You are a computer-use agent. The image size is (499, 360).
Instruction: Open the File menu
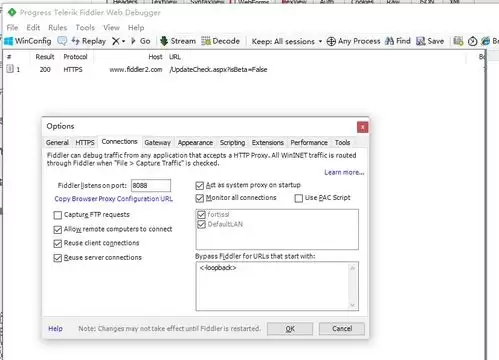pos(12,27)
